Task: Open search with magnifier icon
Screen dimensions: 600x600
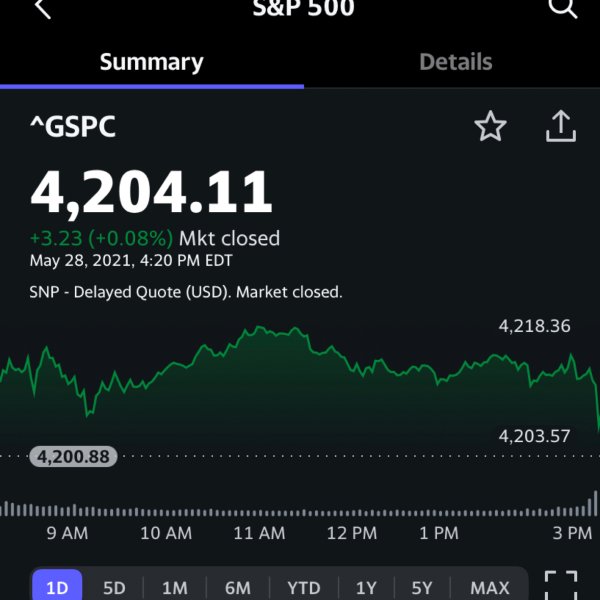Action: click(x=562, y=8)
